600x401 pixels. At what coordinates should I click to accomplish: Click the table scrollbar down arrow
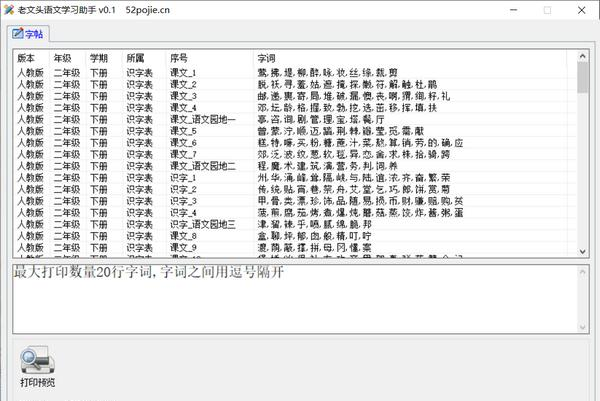point(582,251)
